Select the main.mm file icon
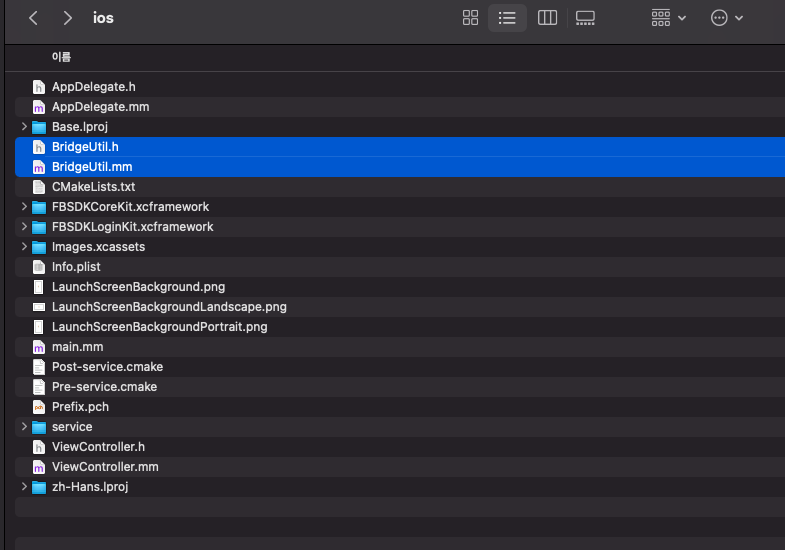Viewport: 785px width, 550px height. tap(39, 347)
